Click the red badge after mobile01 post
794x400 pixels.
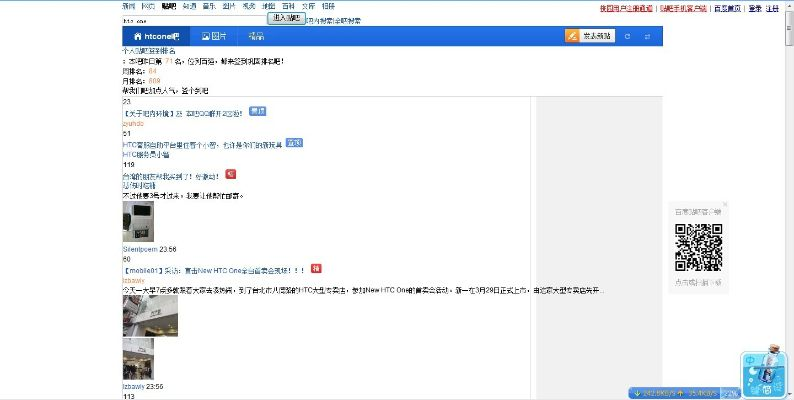pos(316,268)
